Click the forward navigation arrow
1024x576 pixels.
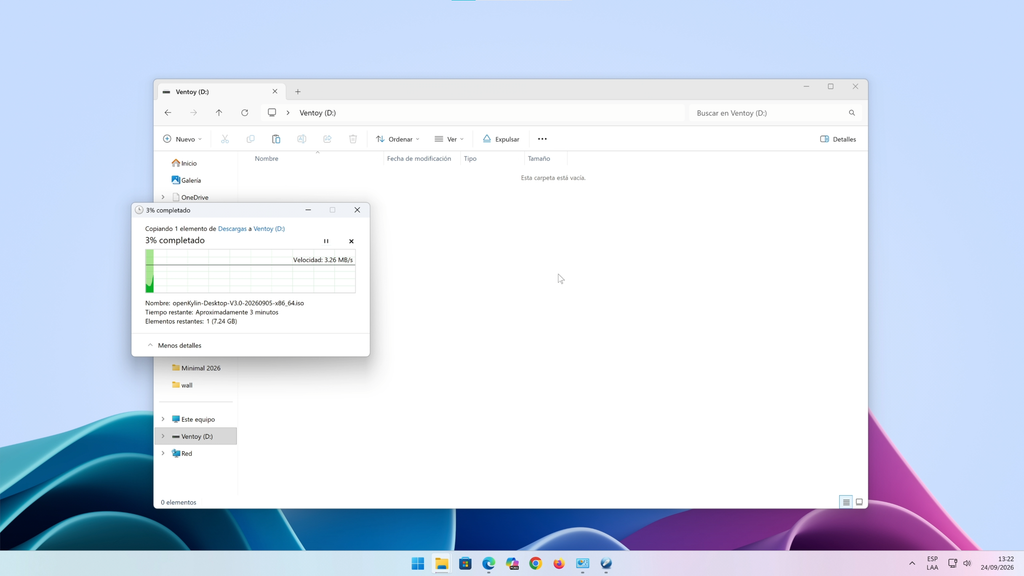193,113
